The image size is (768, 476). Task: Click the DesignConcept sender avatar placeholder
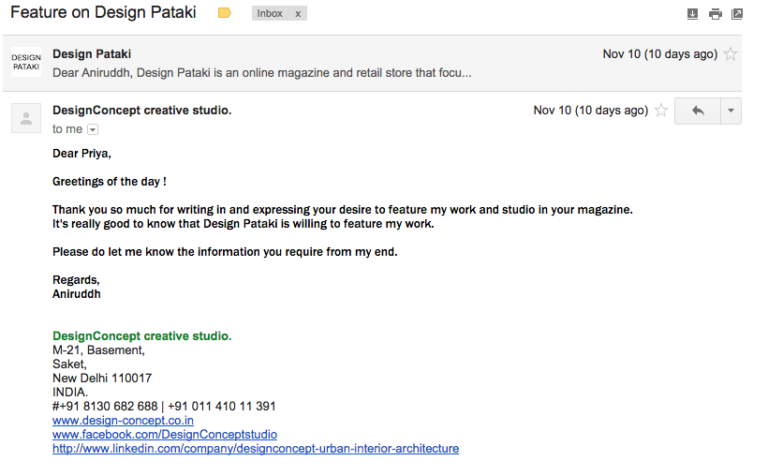click(x=26, y=118)
